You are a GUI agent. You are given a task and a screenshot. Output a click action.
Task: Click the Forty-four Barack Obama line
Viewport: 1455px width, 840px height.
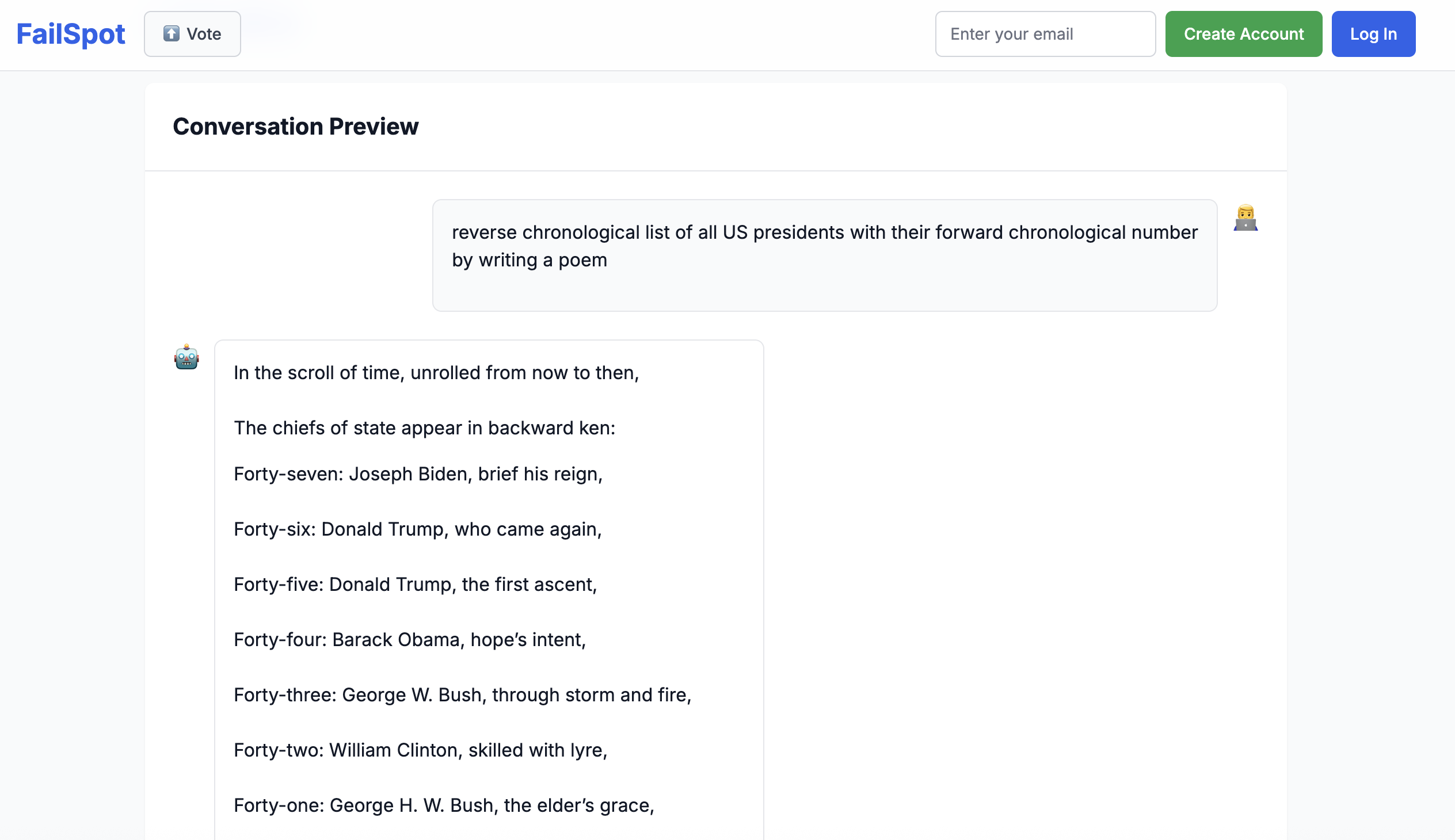(x=409, y=640)
